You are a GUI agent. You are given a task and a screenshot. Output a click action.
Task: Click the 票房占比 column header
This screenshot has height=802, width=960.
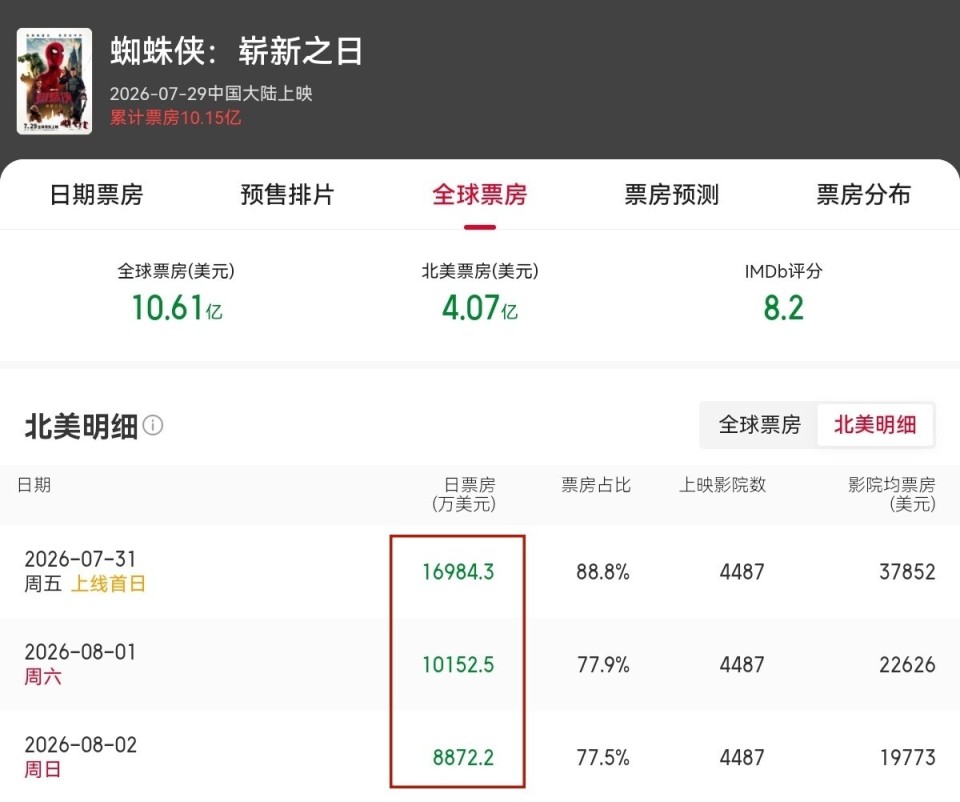(x=596, y=485)
